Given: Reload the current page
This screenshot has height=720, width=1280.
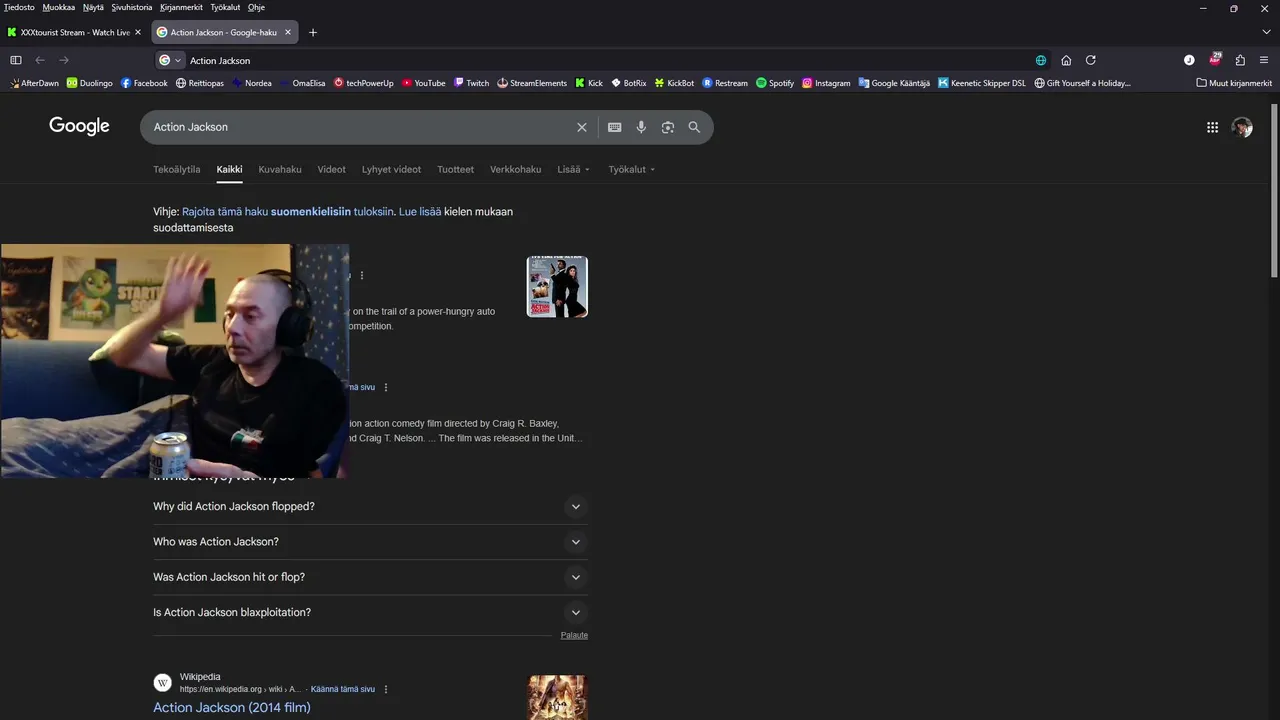Looking at the screenshot, I should pos(1091,60).
